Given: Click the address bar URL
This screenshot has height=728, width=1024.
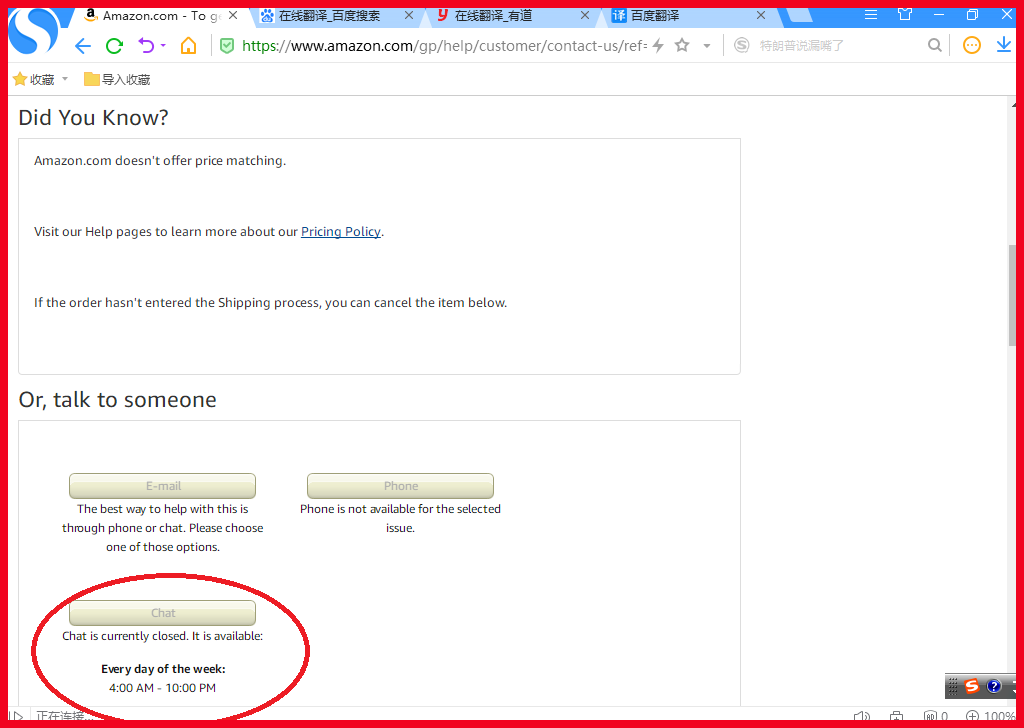Looking at the screenshot, I should click(444, 46).
